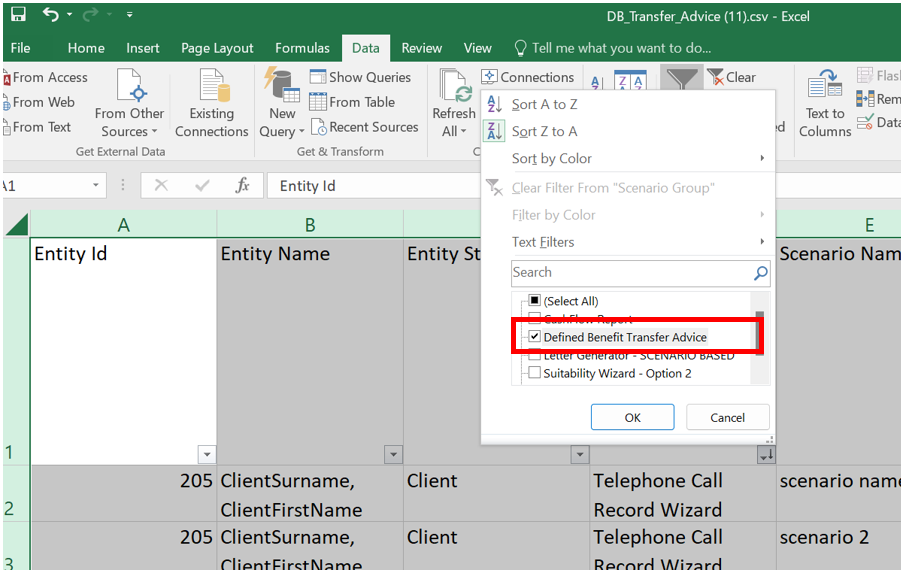Viewport: 901px width, 571px height.
Task: Open the File menu
Action: pos(20,48)
